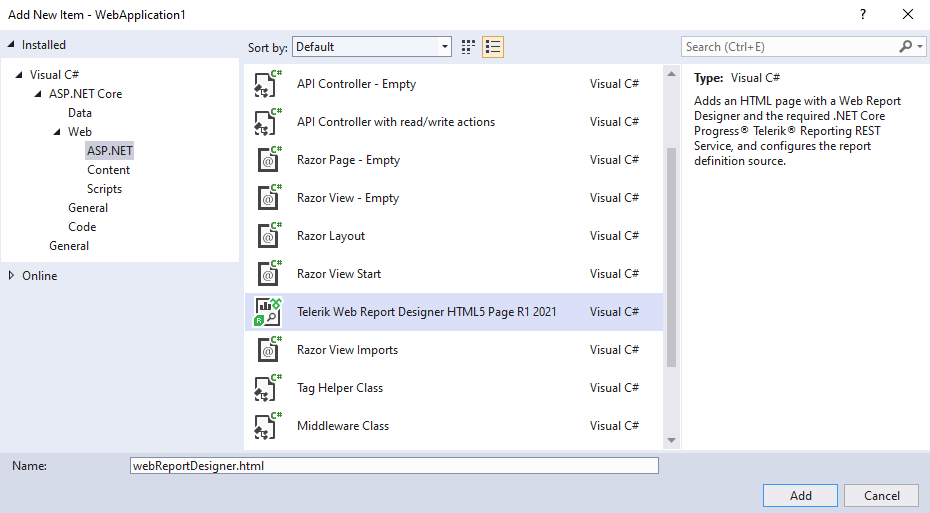The width and height of the screenshot is (930, 513).
Task: Select the Data category
Action: (79, 113)
